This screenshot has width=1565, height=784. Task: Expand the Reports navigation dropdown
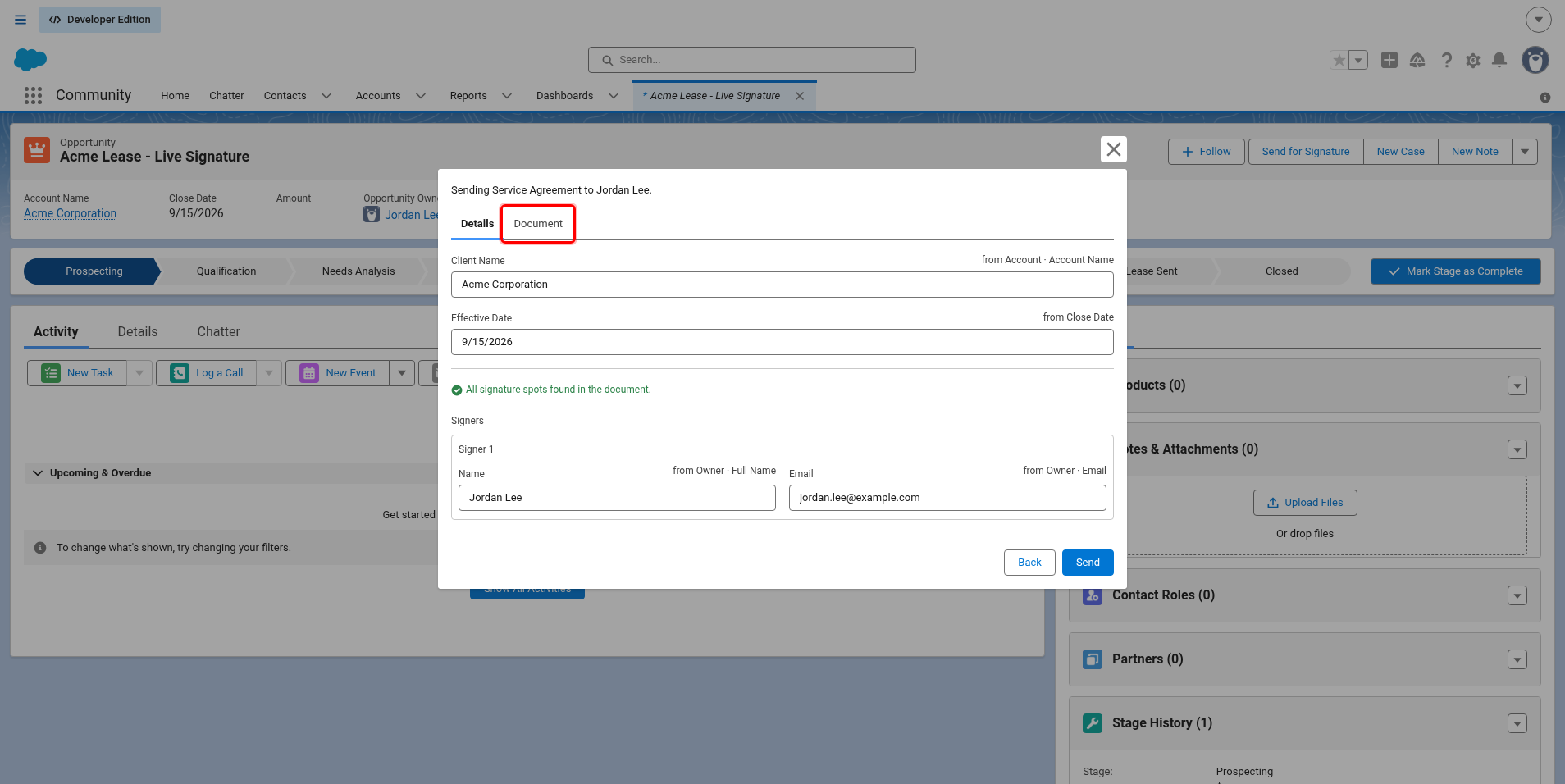tap(507, 96)
